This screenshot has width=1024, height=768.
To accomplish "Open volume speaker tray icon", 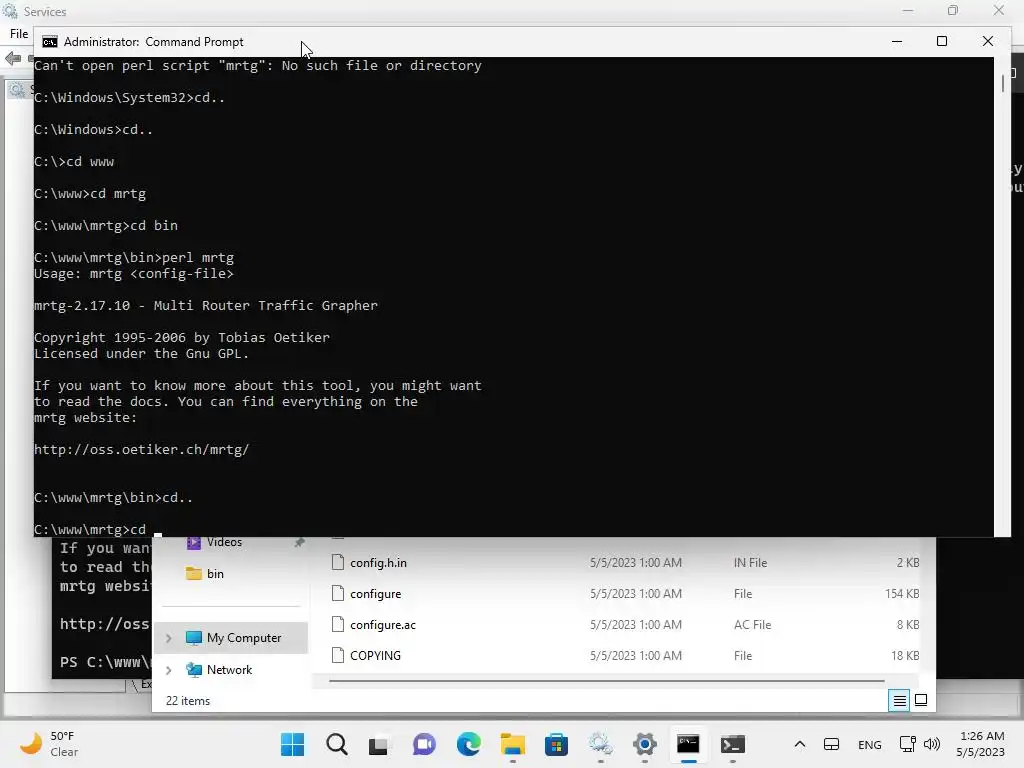I will point(932,744).
